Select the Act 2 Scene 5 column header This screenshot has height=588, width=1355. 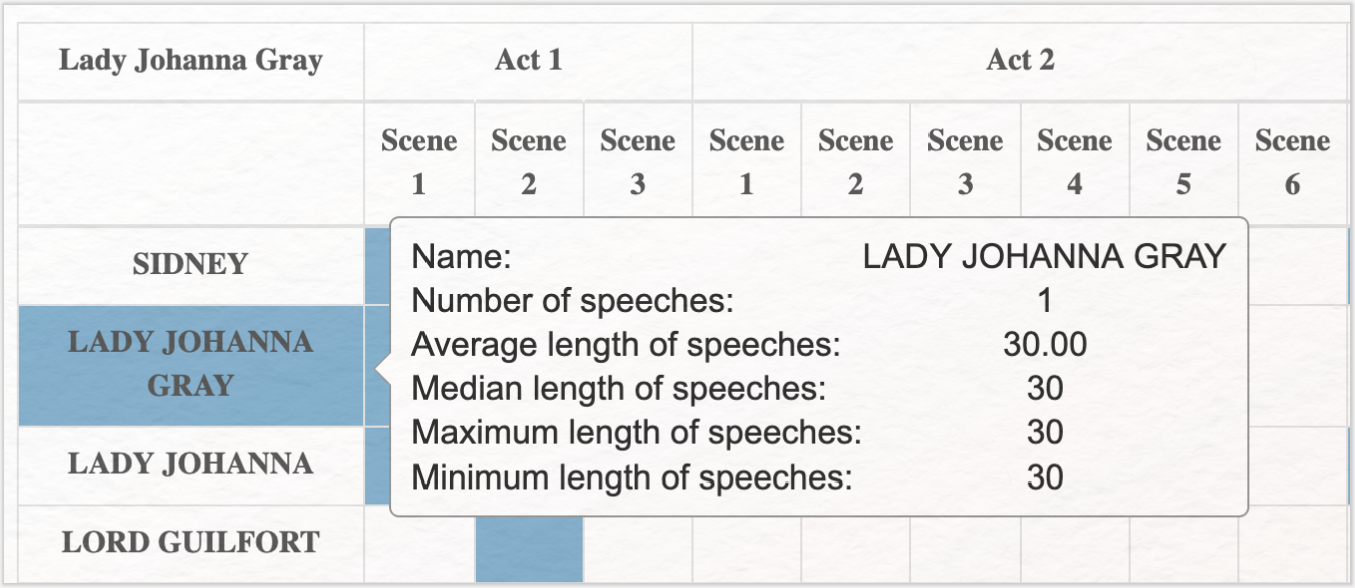click(1183, 163)
